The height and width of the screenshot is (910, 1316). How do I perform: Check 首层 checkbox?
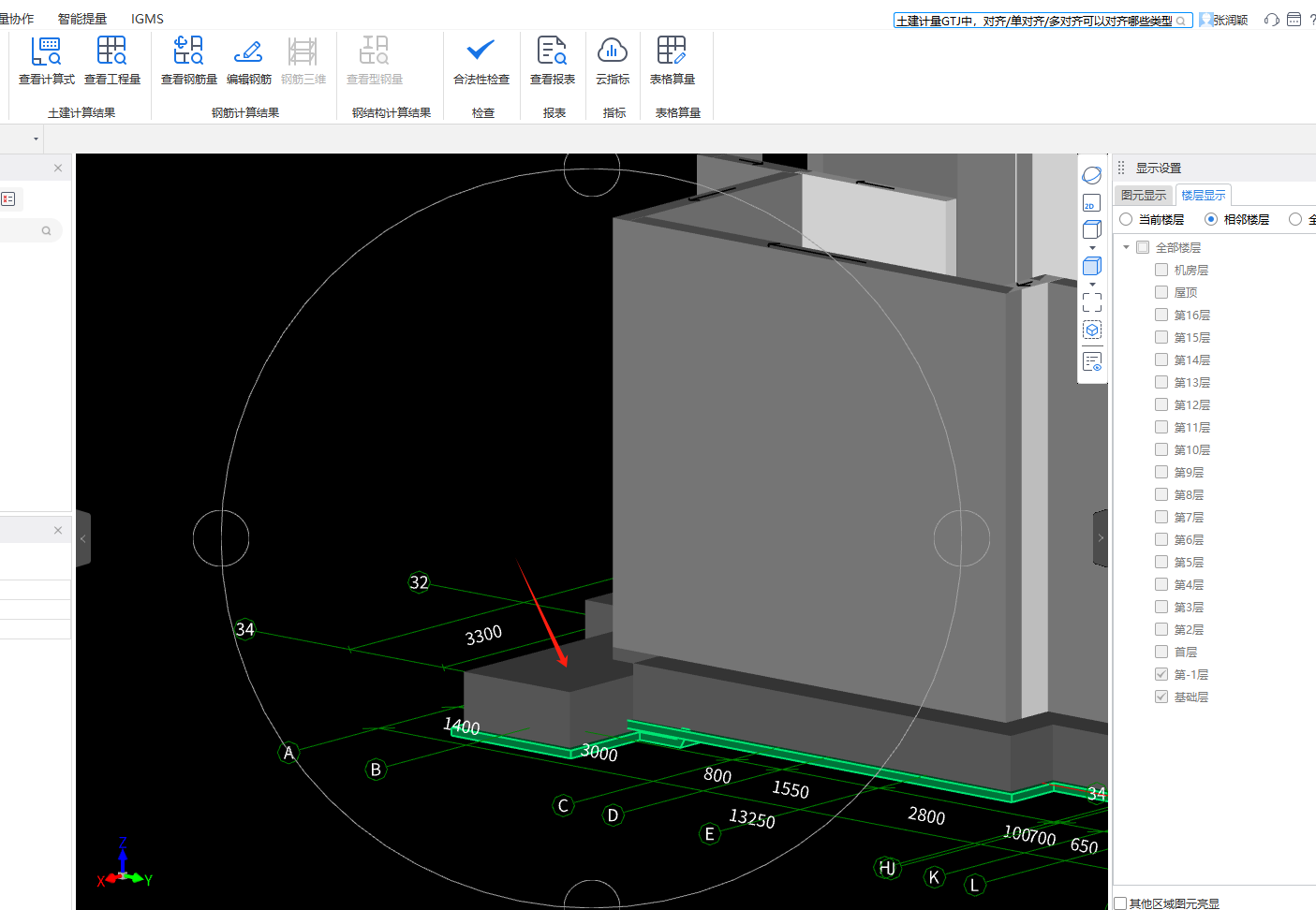[x=1161, y=652]
